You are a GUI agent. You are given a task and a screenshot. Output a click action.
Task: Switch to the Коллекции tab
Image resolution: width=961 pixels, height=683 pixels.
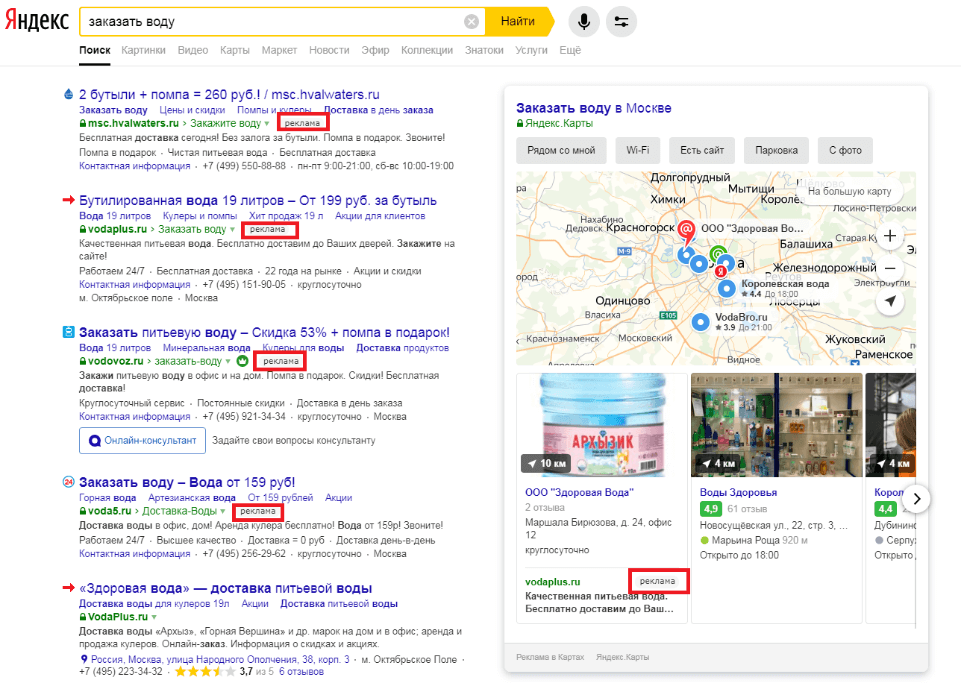tap(427, 50)
